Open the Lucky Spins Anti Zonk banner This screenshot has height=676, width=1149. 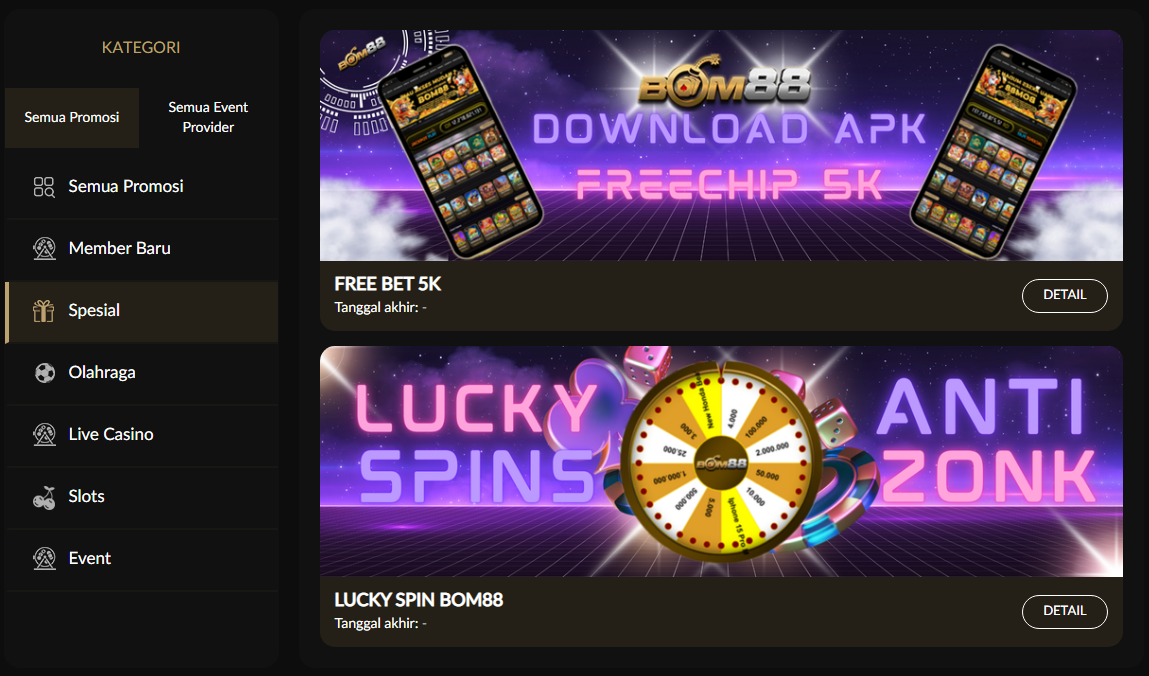pos(721,461)
